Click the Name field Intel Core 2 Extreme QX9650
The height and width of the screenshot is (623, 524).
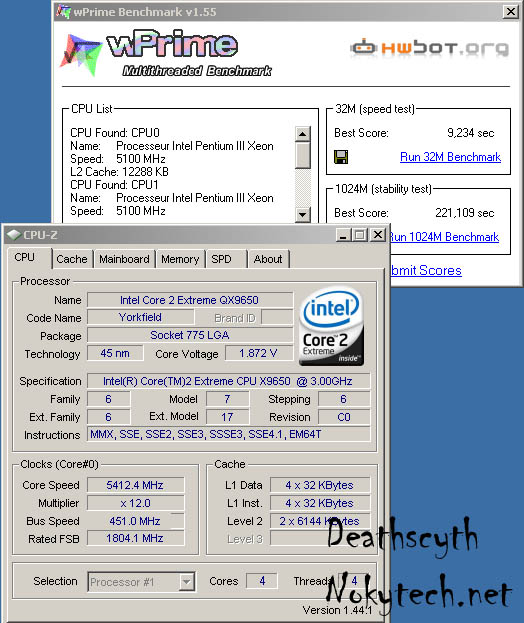pos(190,300)
